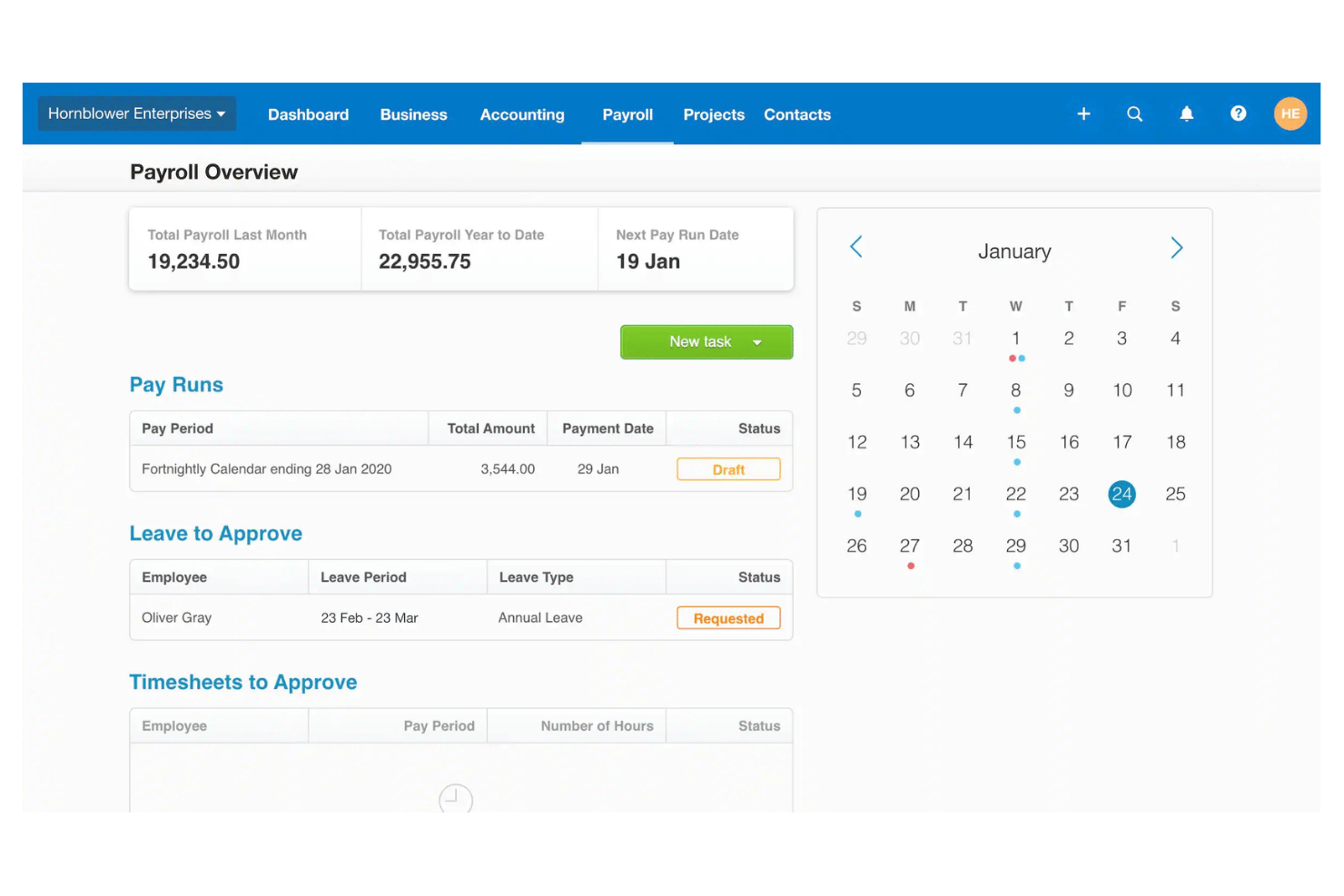Screen dimensions: 1344x896
Task: Select January 19 in the calendar
Action: click(857, 494)
